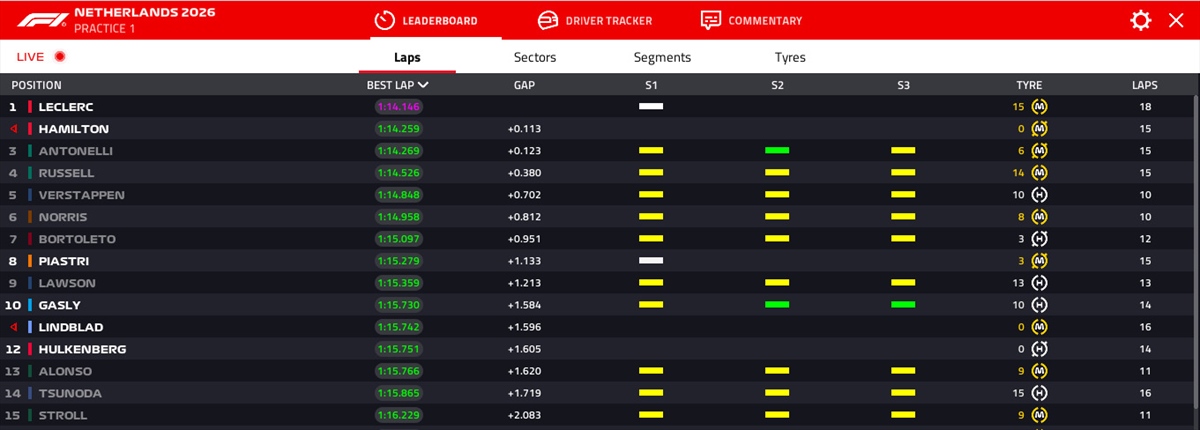This screenshot has width=1200, height=430.
Task: Click Gasly's green S3 sector bar
Action: pyautogui.click(x=903, y=305)
